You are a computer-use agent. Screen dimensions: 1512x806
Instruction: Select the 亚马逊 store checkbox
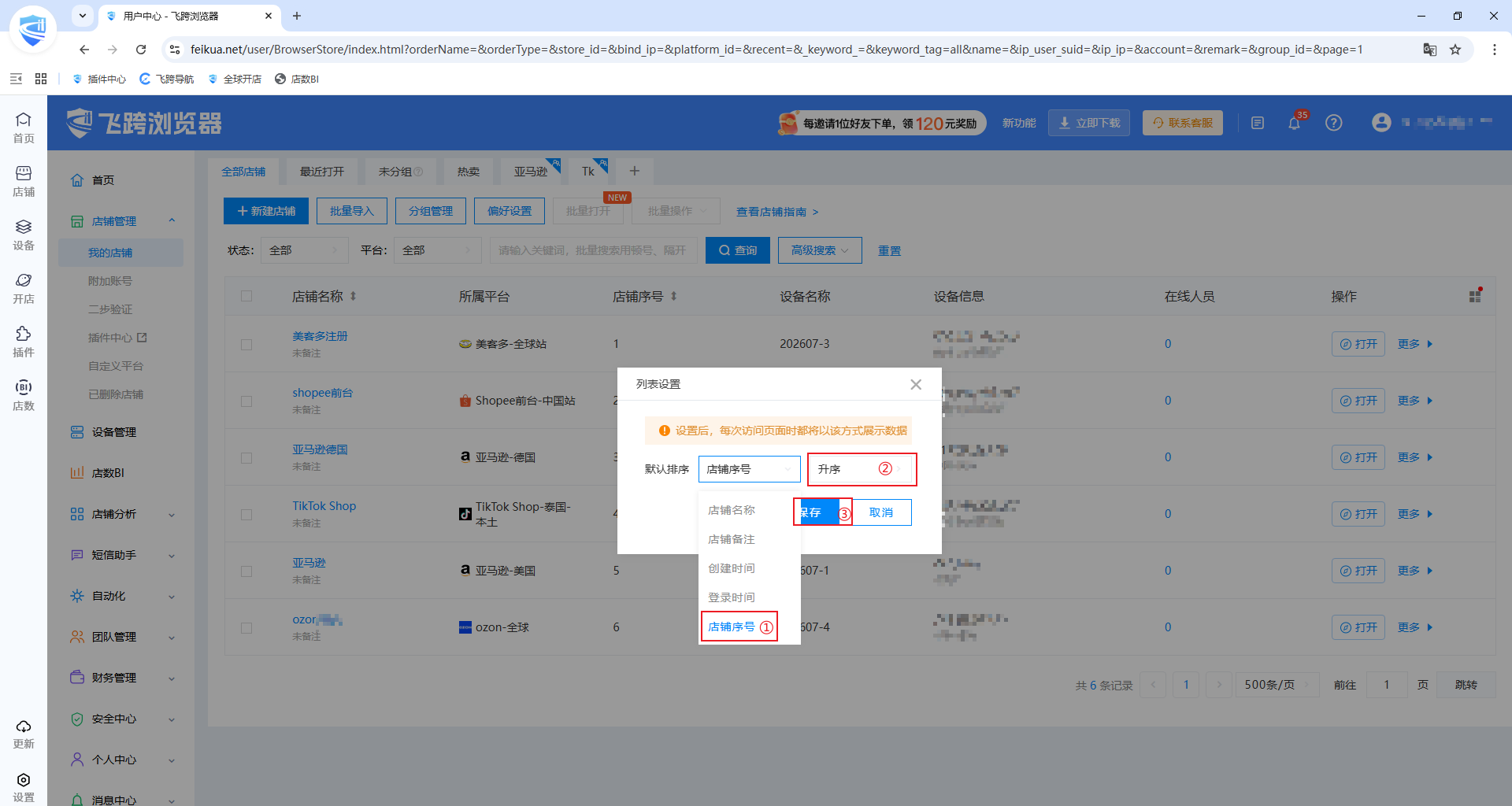click(x=246, y=571)
